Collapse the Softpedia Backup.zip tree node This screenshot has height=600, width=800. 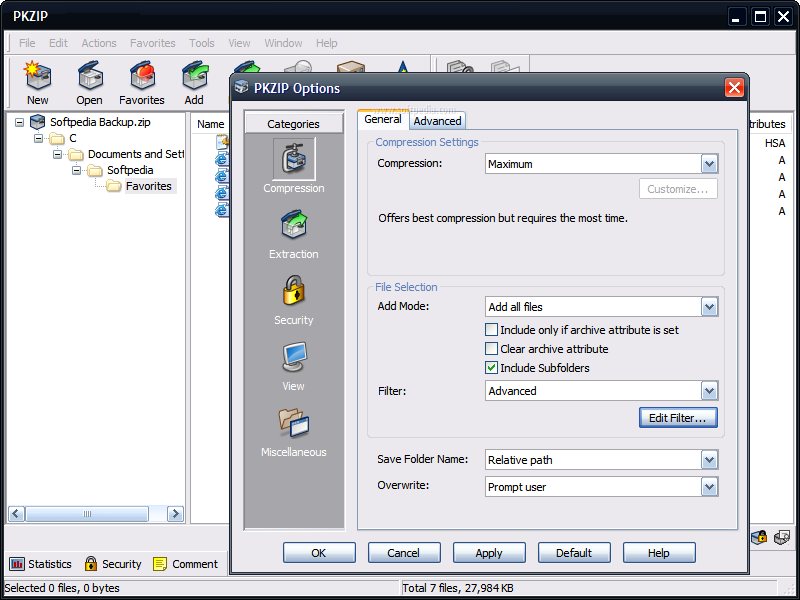[19, 122]
